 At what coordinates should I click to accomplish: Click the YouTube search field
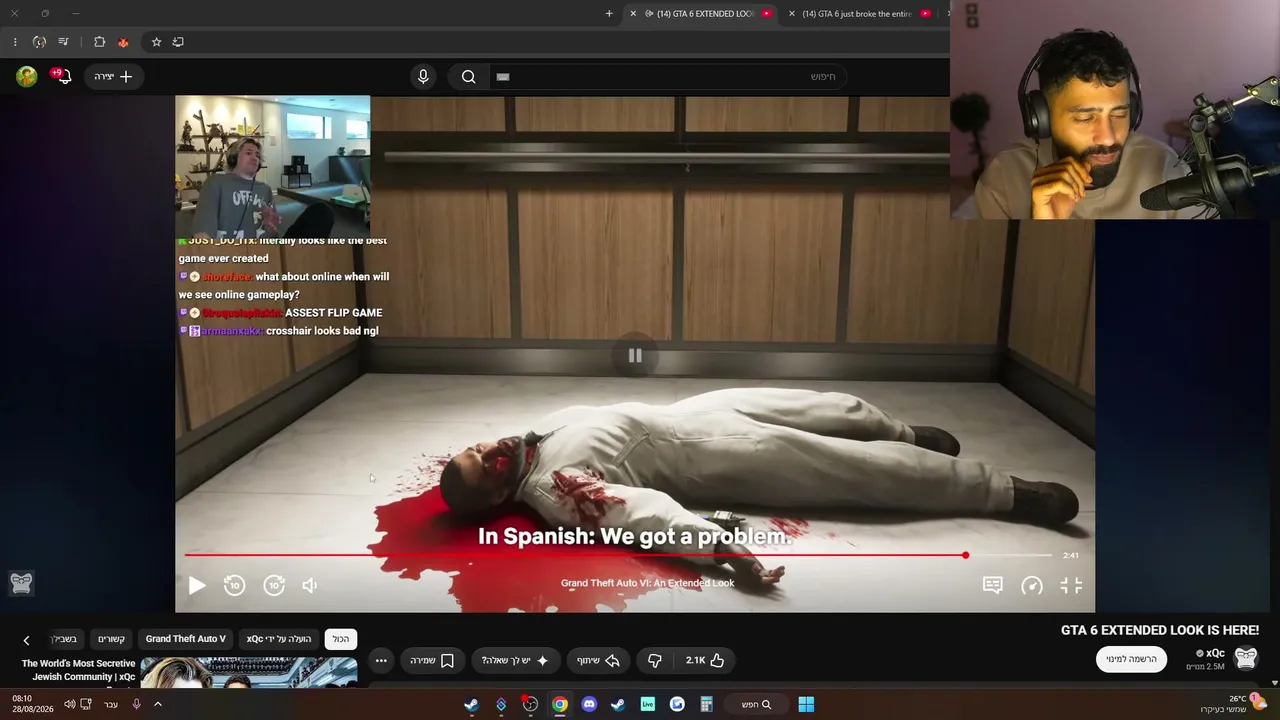666,77
